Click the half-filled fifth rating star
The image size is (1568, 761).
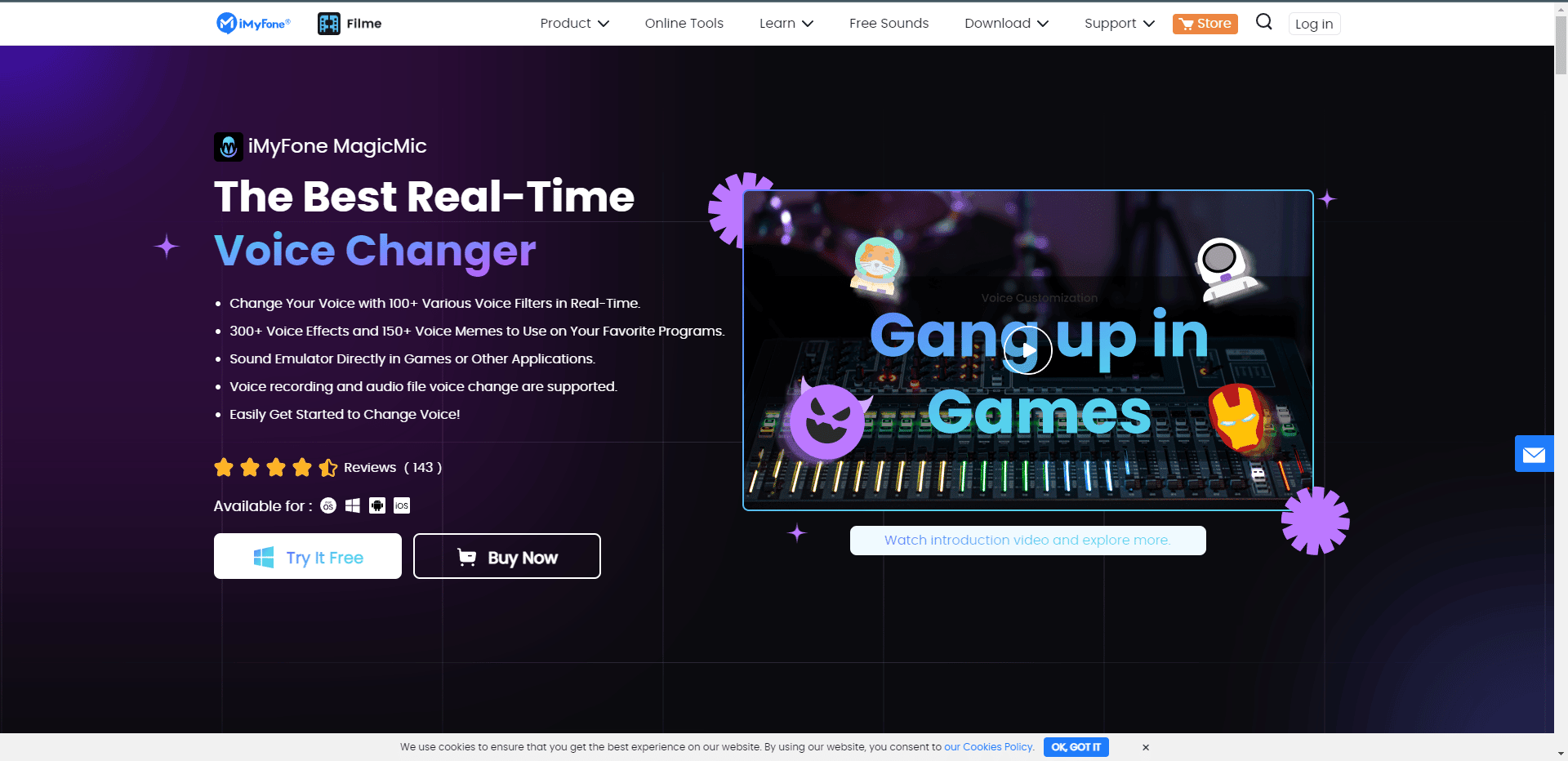point(328,467)
